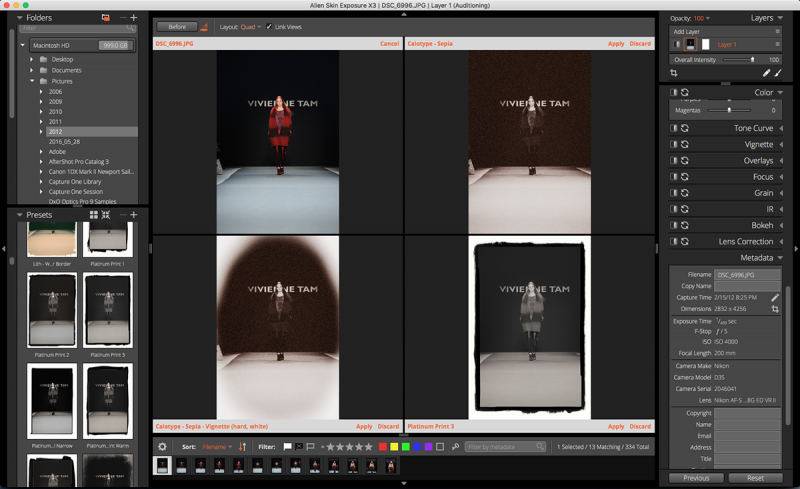Switch presets to grid view

94,215
